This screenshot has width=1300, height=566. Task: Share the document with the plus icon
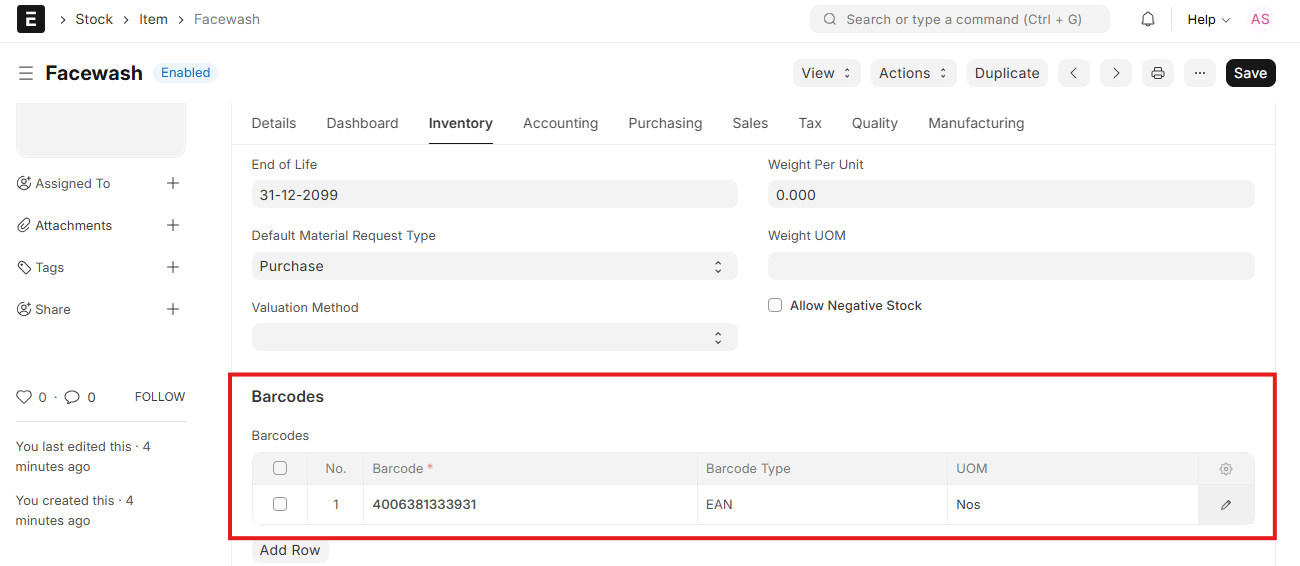point(173,309)
